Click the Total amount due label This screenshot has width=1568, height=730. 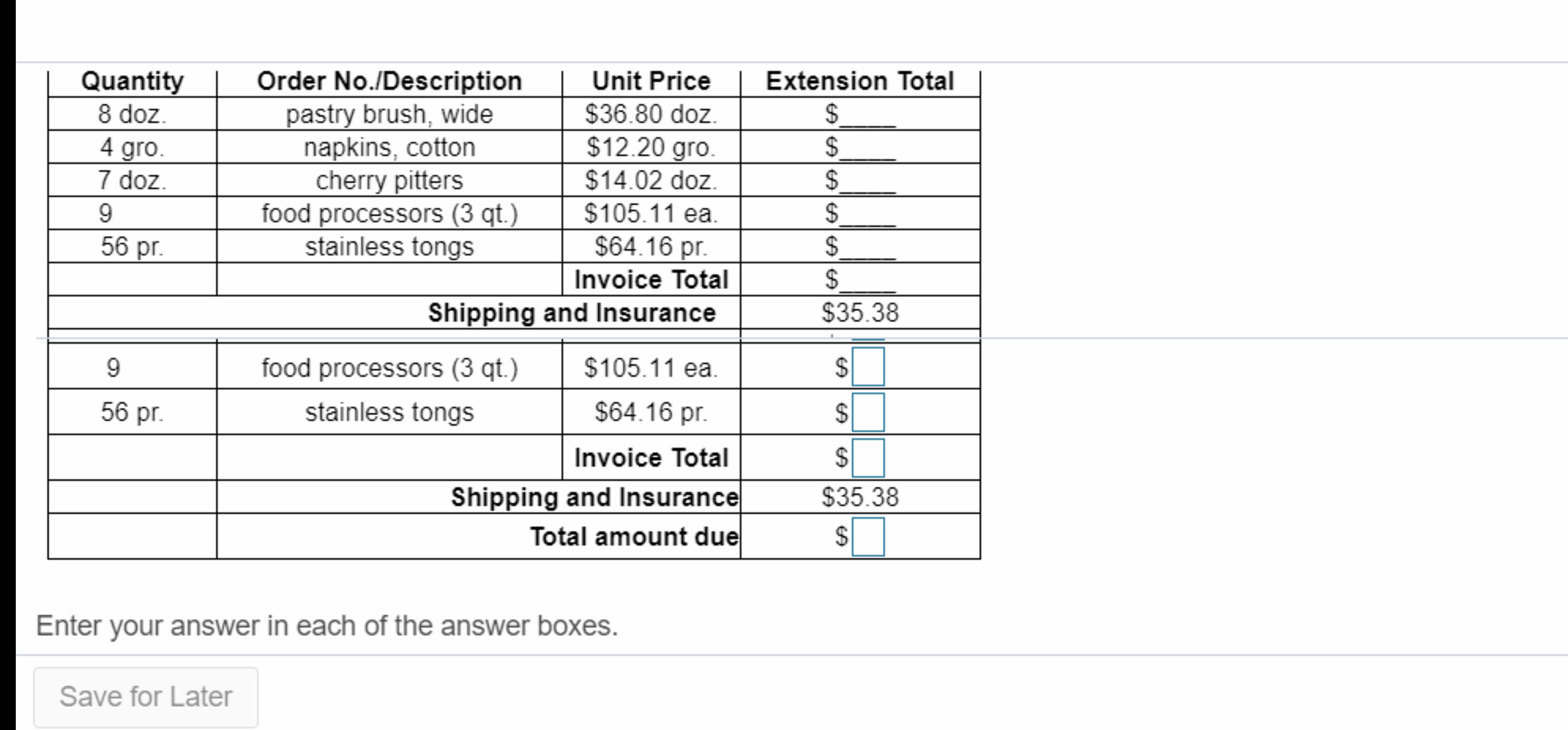(634, 537)
